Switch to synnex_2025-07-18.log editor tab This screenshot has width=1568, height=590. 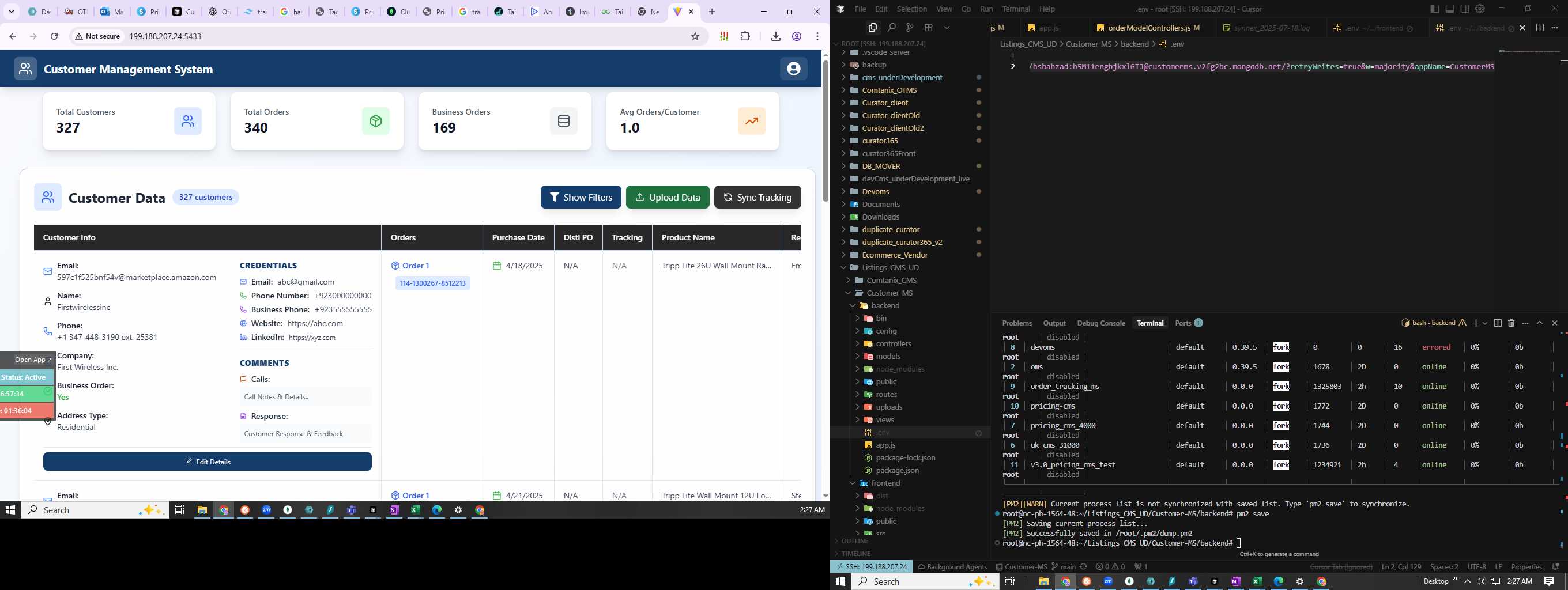point(1271,28)
